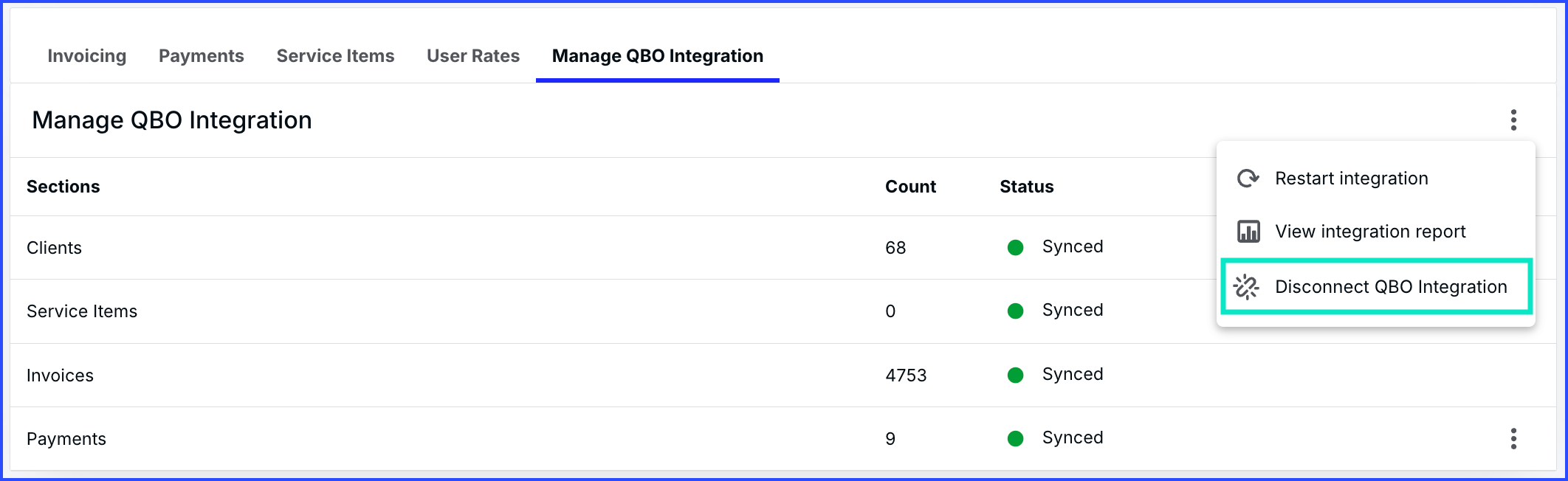Go to the User Rates tab
Viewport: 1568px width, 481px height.
473,56
